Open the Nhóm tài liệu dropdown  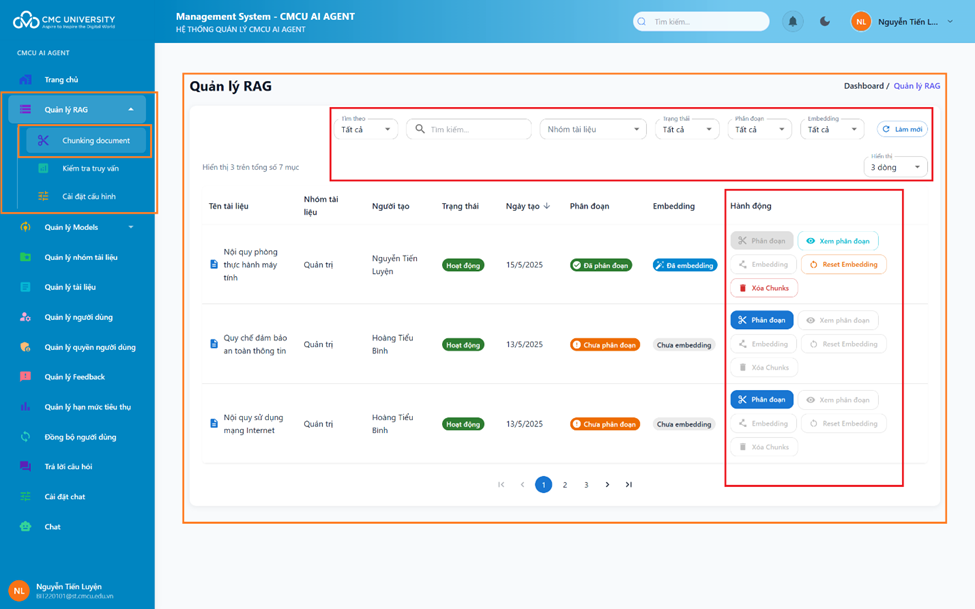tap(593, 129)
